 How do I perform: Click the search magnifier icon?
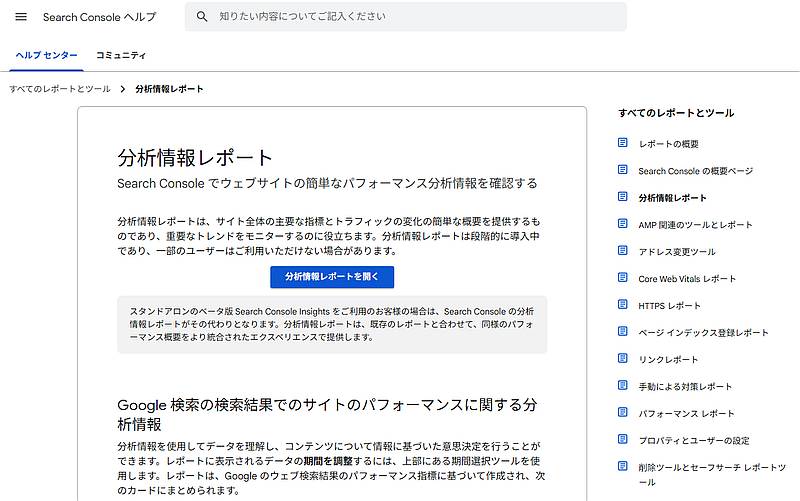202,16
